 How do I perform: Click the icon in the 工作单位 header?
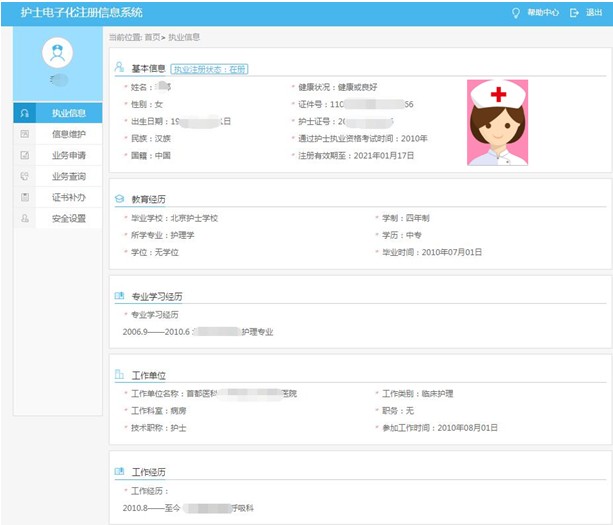[x=120, y=375]
